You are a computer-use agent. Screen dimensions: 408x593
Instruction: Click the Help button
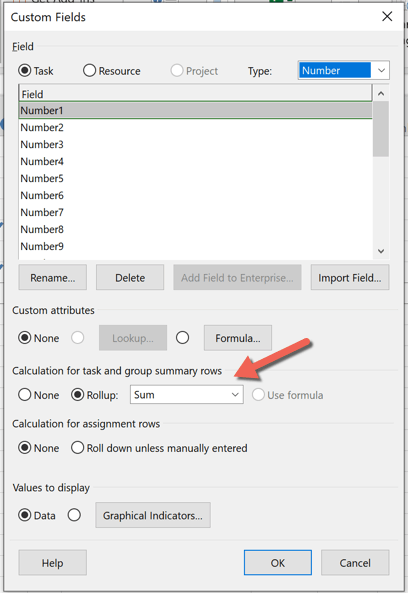point(53,563)
